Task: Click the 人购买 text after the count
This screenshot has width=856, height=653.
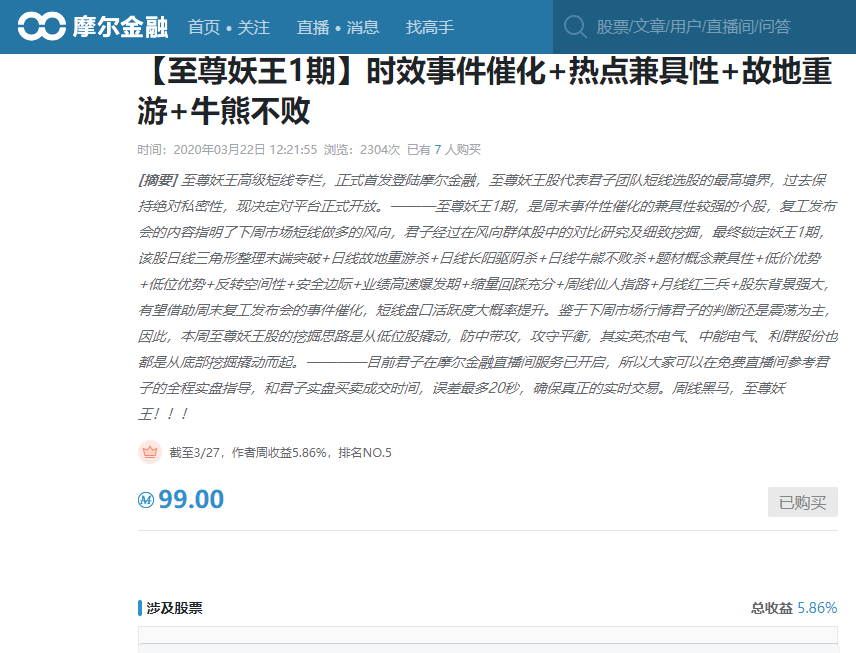Action: coord(462,150)
